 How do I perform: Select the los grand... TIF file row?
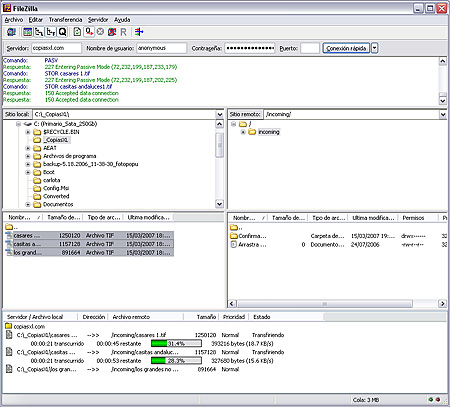[x=89, y=253]
